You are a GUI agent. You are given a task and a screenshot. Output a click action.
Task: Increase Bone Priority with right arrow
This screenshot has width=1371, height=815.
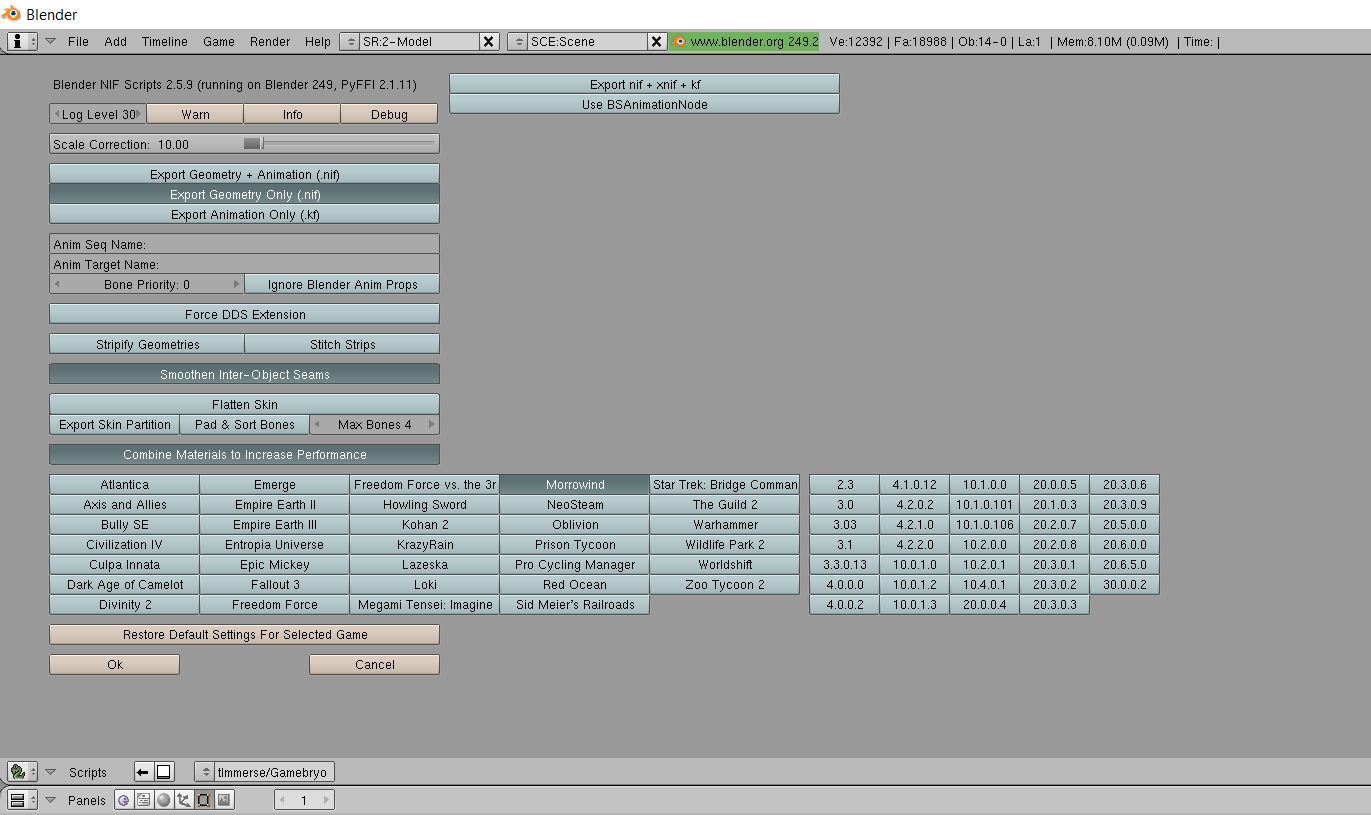236,284
